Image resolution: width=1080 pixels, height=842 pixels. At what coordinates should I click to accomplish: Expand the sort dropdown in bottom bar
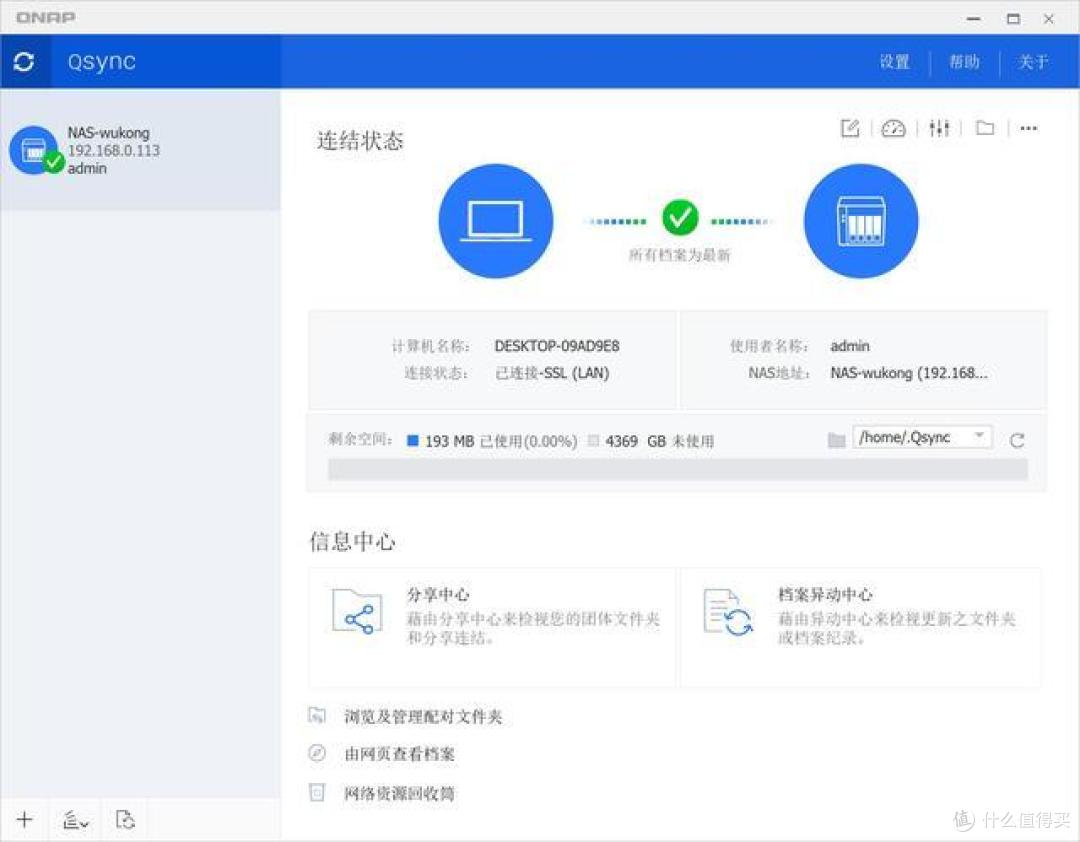click(76, 820)
